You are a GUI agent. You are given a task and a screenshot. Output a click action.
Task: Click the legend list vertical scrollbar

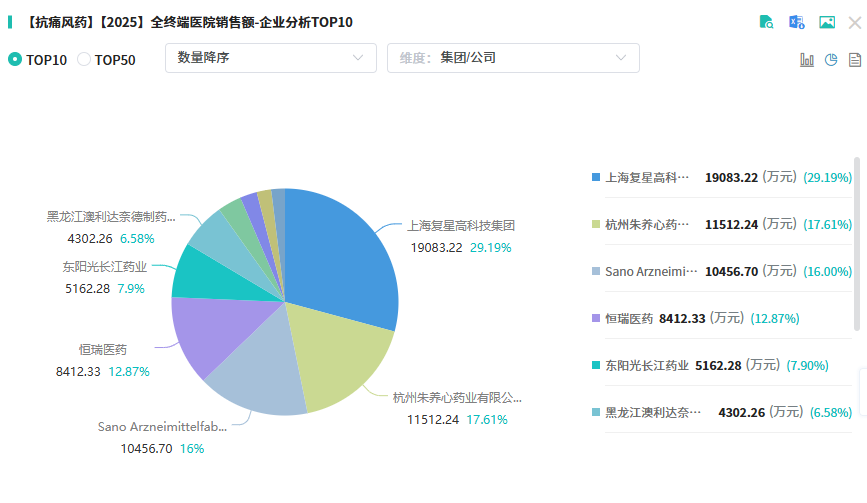point(857,243)
